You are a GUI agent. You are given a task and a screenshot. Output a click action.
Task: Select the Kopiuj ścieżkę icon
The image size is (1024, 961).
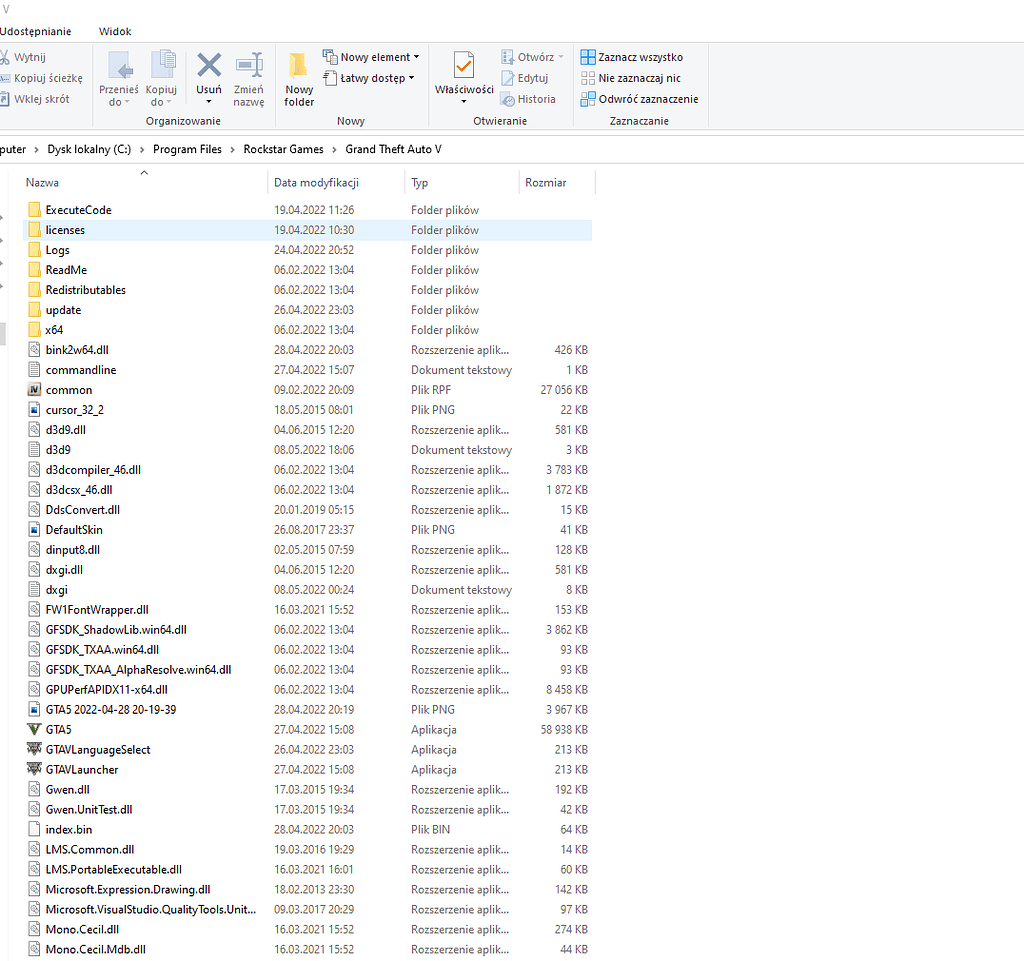tap(14, 79)
